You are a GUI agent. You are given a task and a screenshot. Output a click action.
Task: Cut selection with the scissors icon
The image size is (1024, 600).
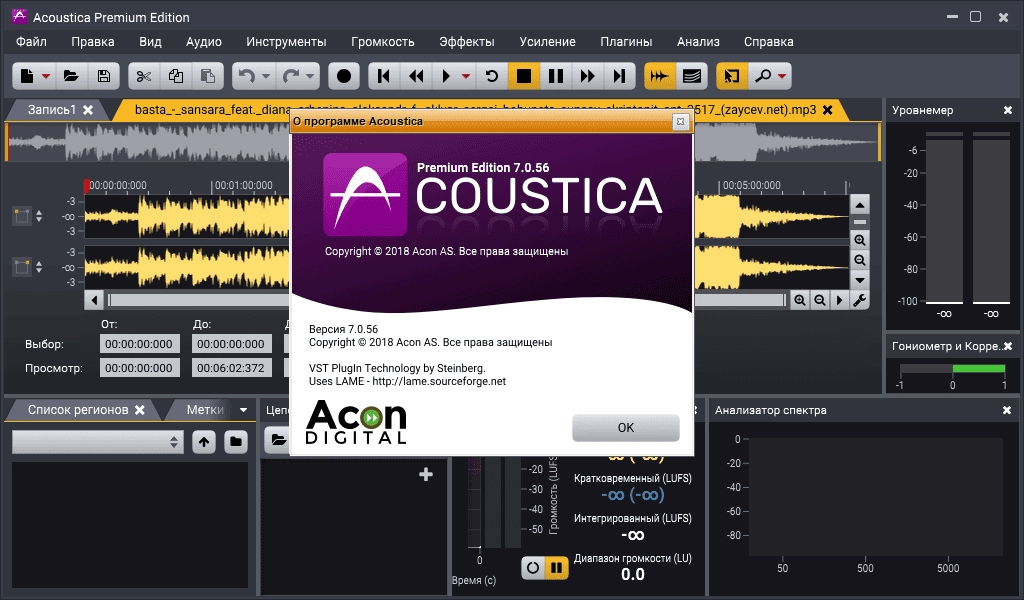(x=144, y=76)
